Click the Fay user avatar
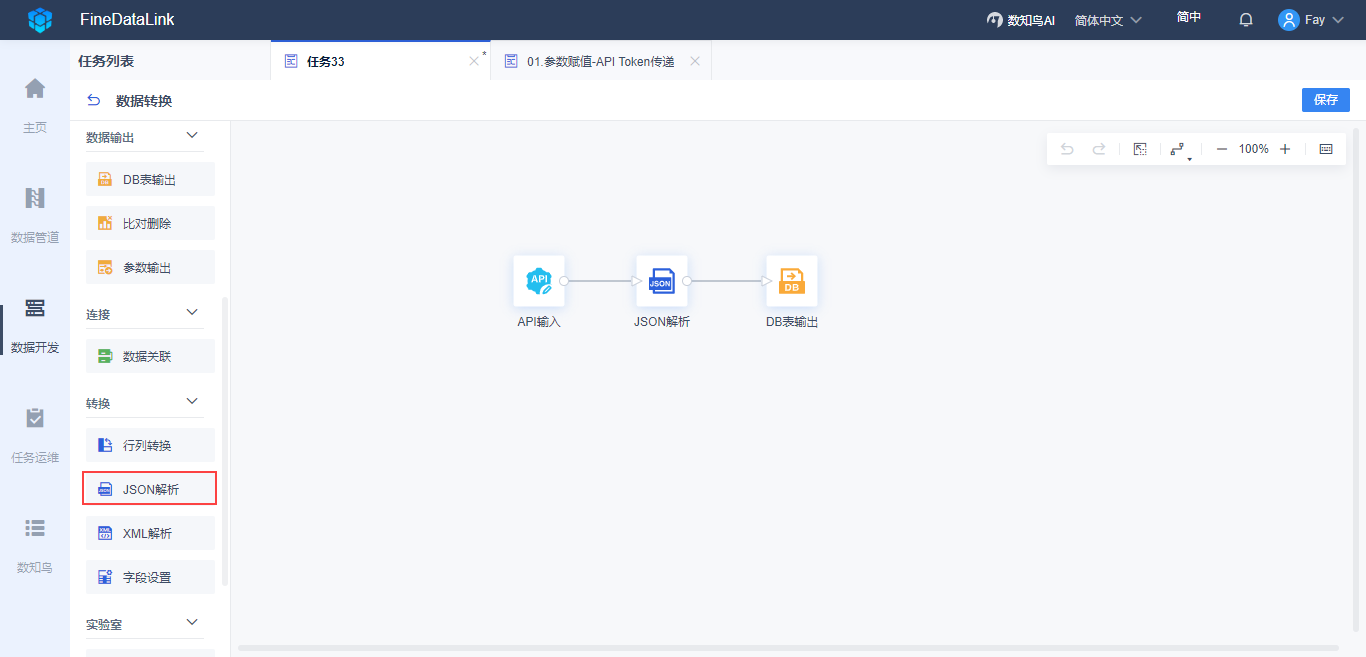 coord(1288,20)
